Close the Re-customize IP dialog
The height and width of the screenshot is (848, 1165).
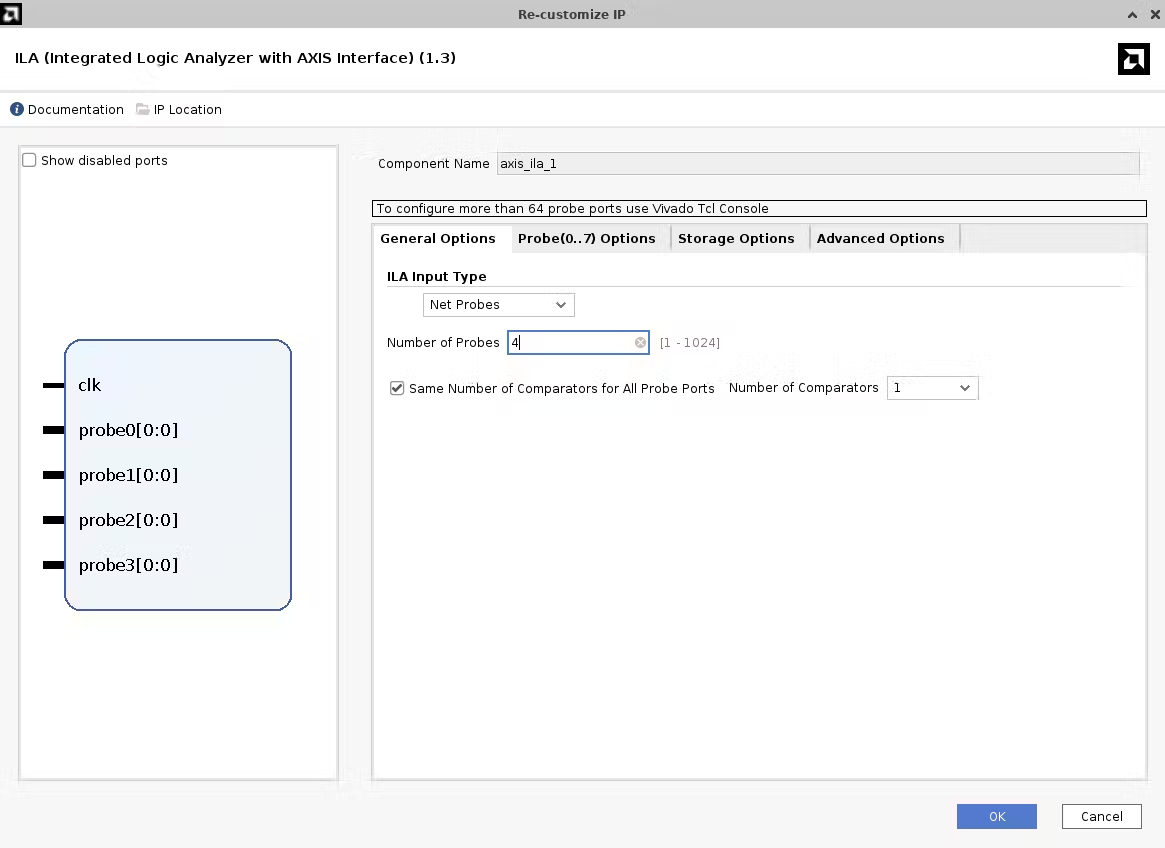point(1155,14)
